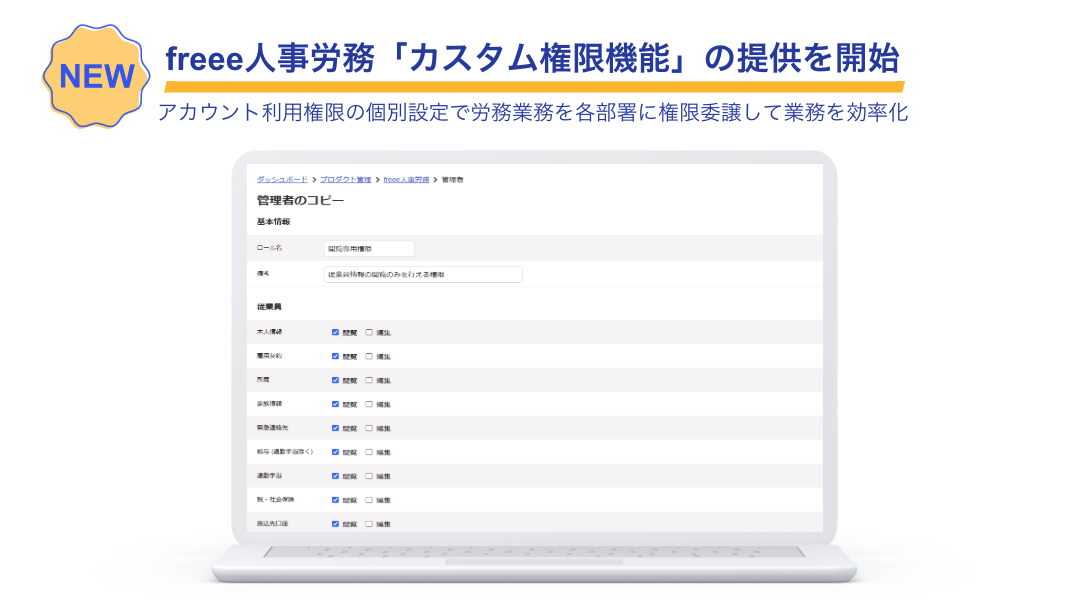The image size is (1068, 600).
Task: Tick 編集 checkbox for 家族情報
Action: 369,404
